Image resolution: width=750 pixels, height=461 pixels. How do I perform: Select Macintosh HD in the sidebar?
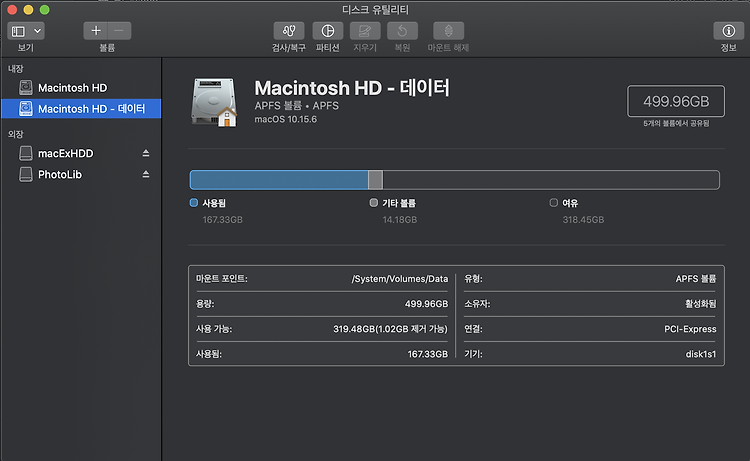click(81, 88)
